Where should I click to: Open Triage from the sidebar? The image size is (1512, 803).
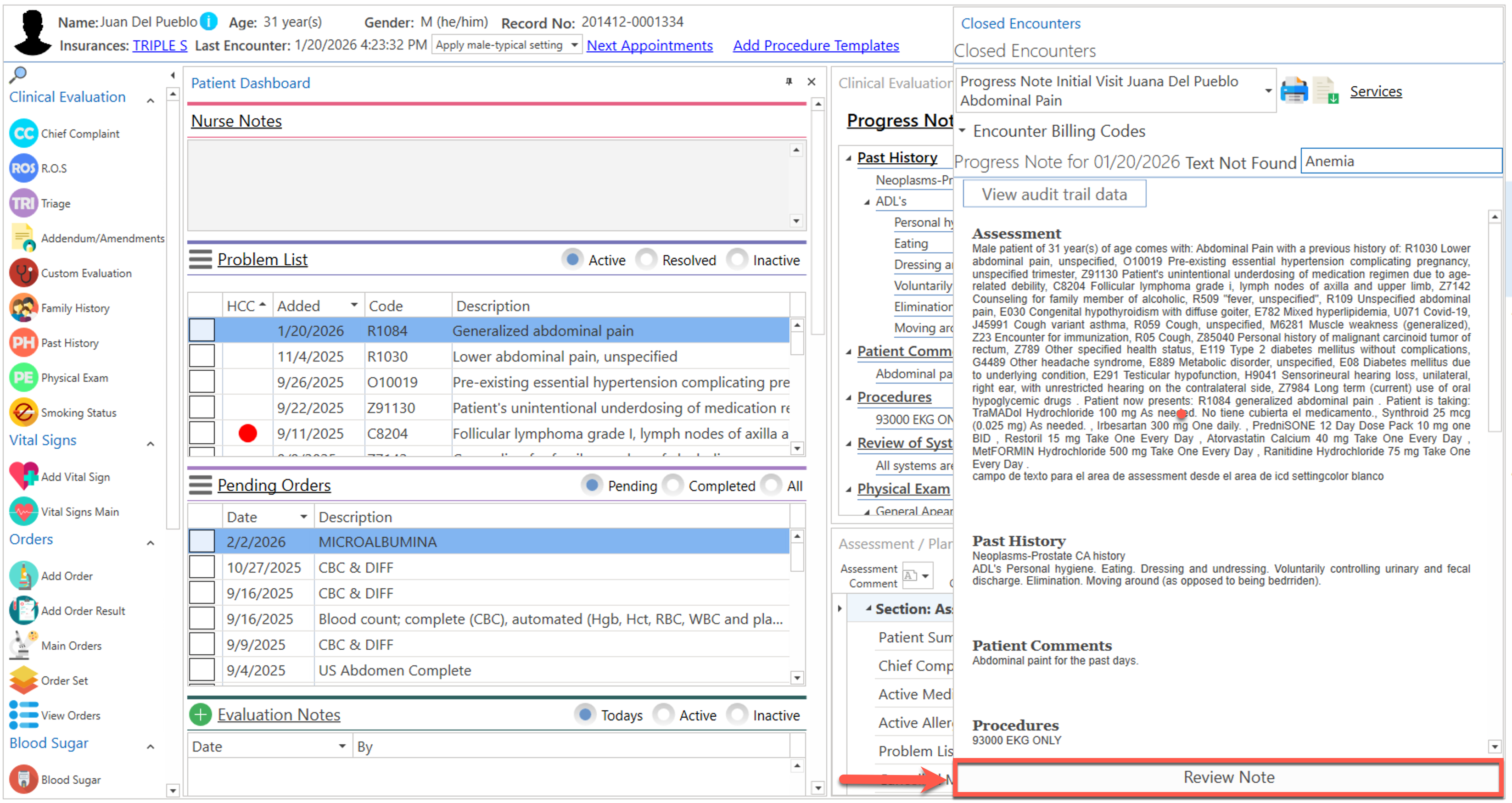point(23,204)
